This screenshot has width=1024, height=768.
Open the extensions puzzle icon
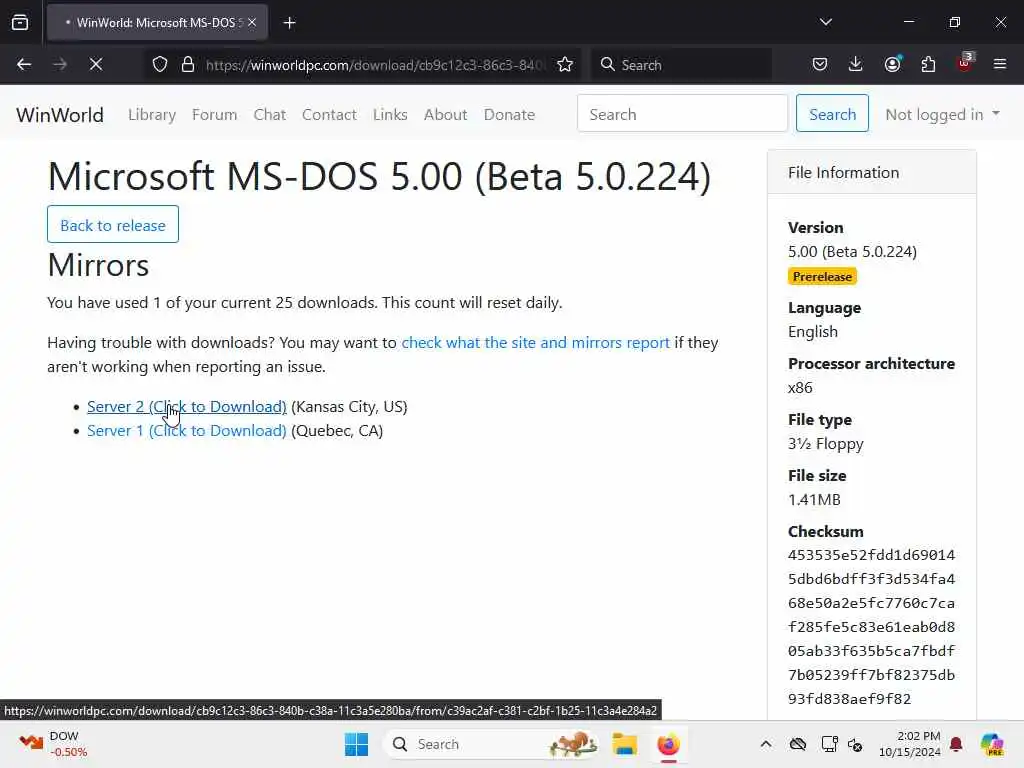(x=928, y=65)
